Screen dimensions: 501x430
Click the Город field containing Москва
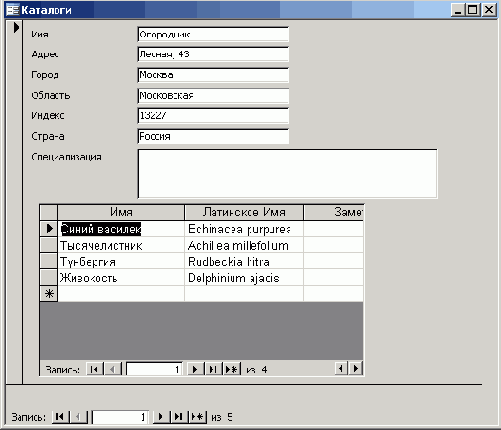(x=213, y=75)
